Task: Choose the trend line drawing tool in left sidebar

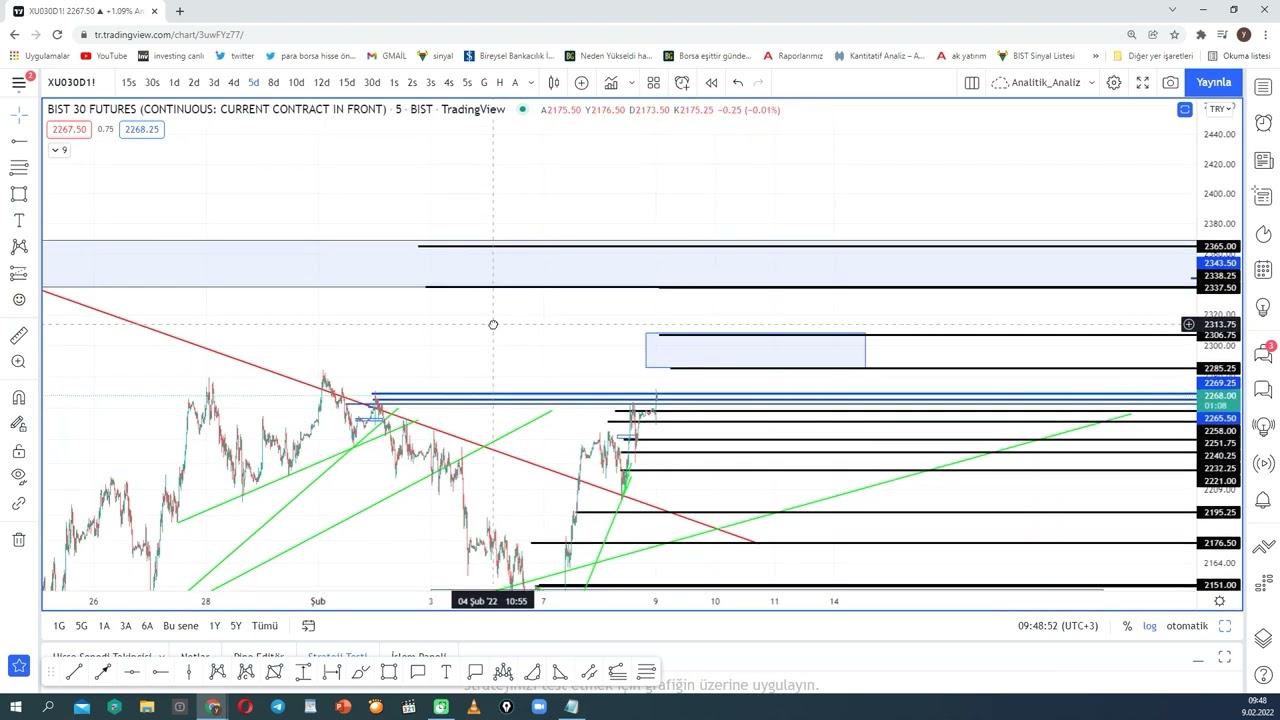Action: click(19, 141)
